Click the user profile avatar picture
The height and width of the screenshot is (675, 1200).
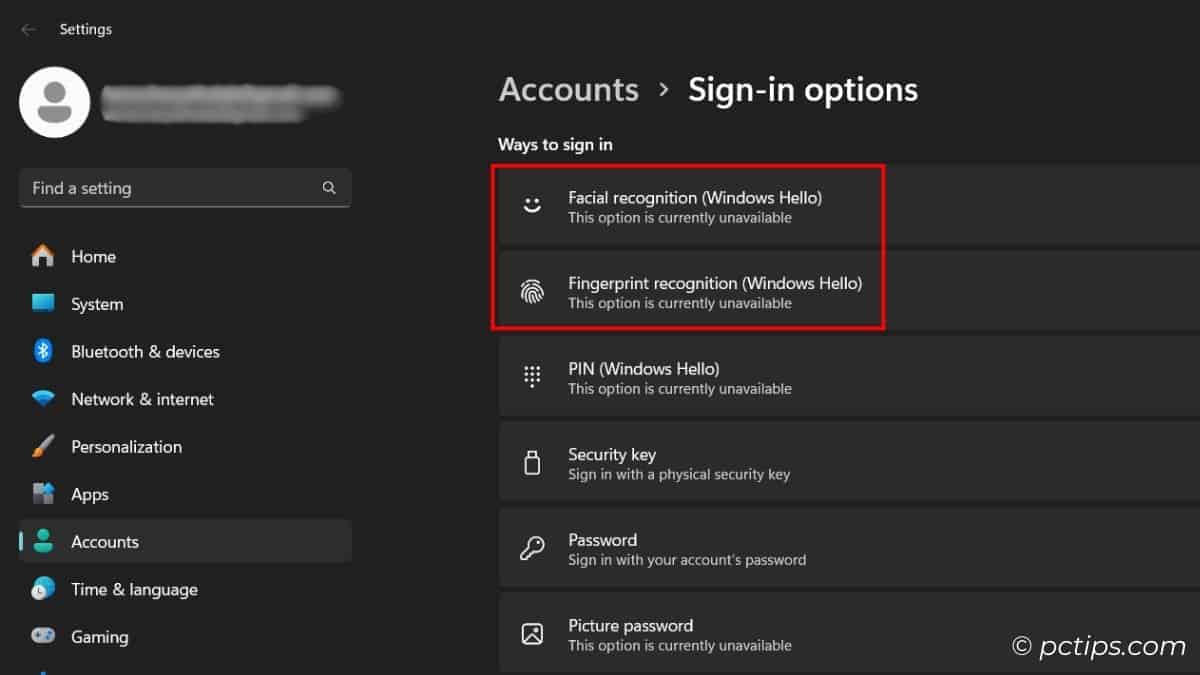click(56, 102)
